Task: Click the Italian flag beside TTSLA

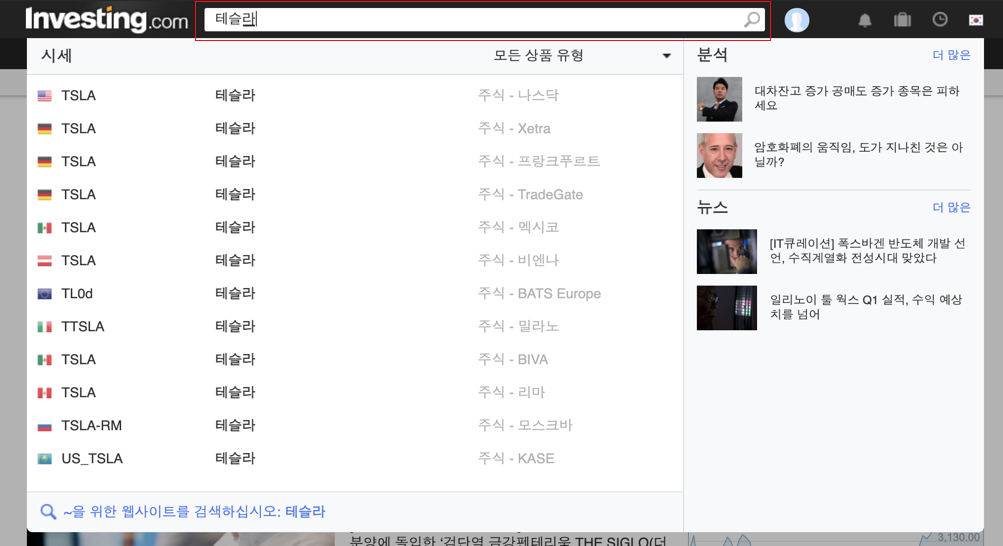Action: click(45, 327)
